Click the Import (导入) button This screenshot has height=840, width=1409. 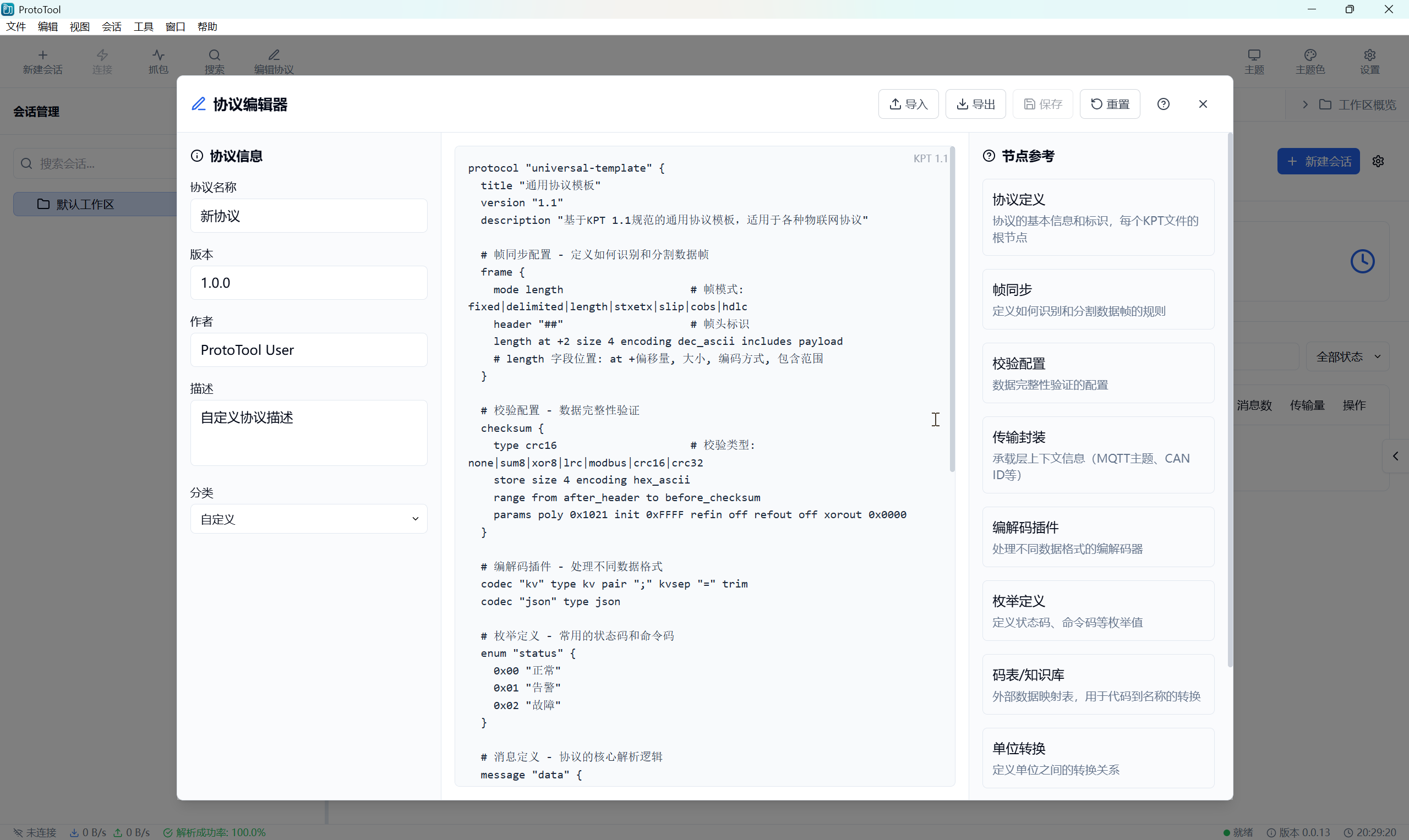908,104
